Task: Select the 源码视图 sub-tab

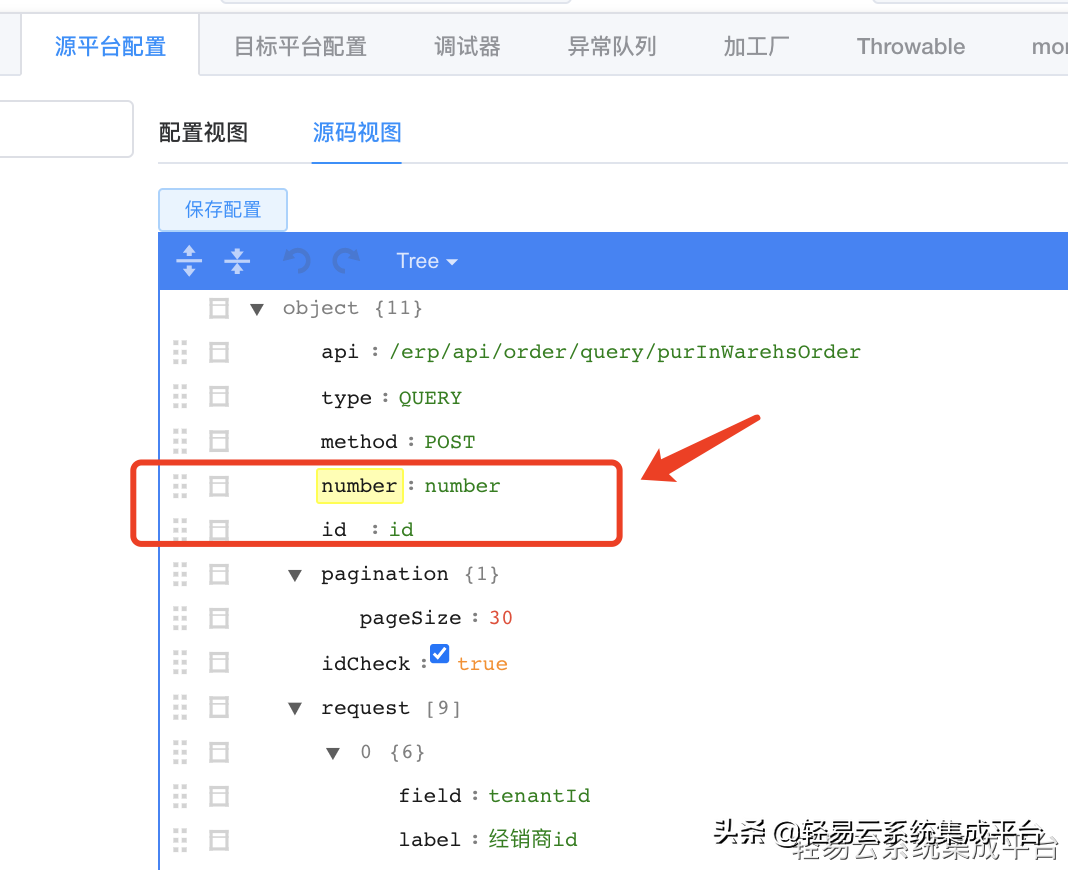Action: click(x=357, y=132)
